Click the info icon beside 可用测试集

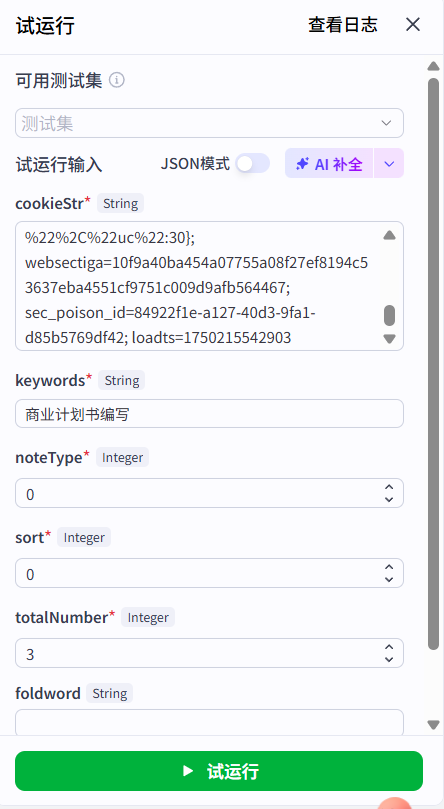coord(117,80)
